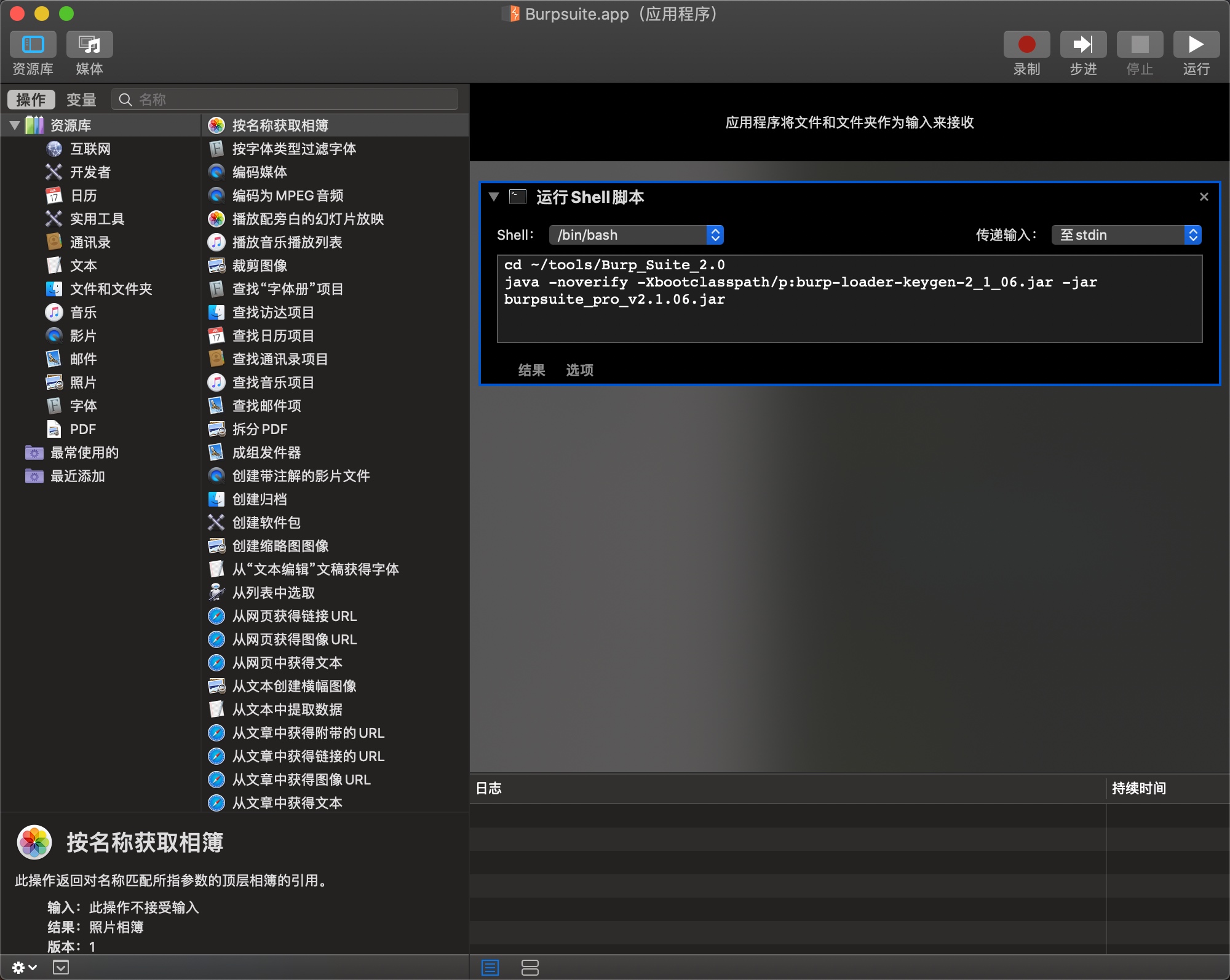
Task: Open the Shell /bin/bash dropdown
Action: point(636,235)
